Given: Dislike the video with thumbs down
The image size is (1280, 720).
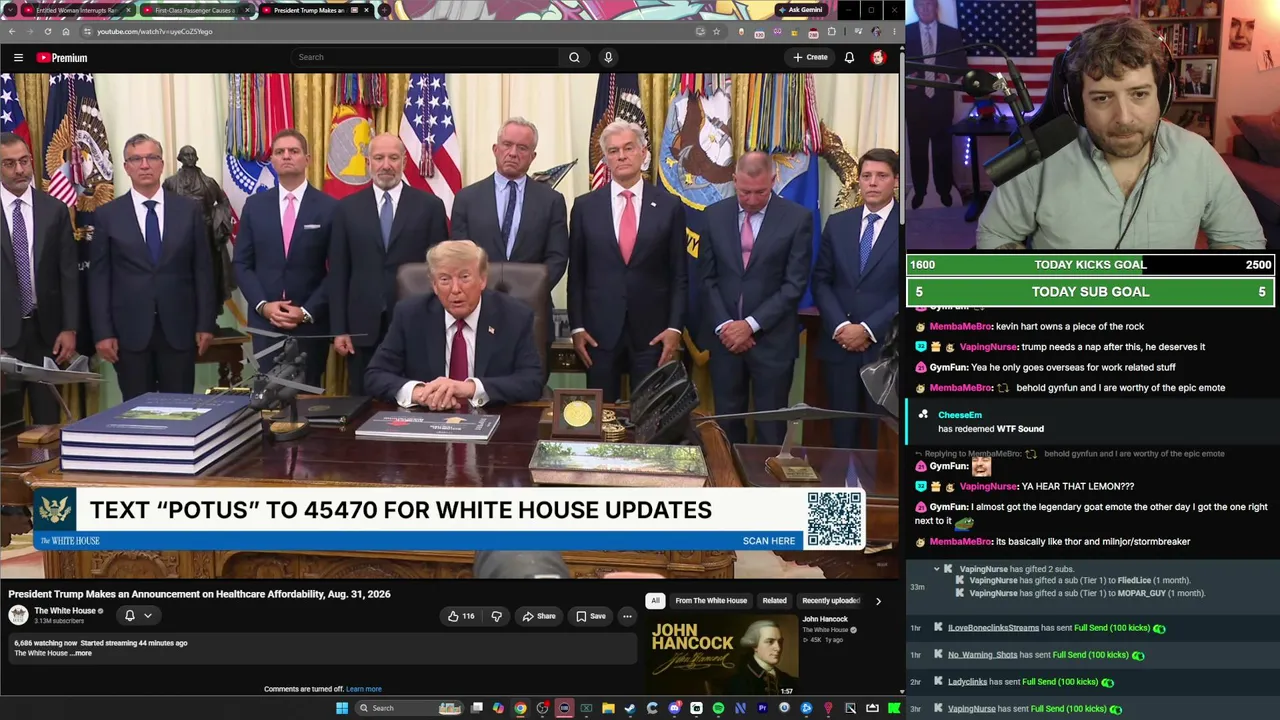Looking at the screenshot, I should [496, 616].
